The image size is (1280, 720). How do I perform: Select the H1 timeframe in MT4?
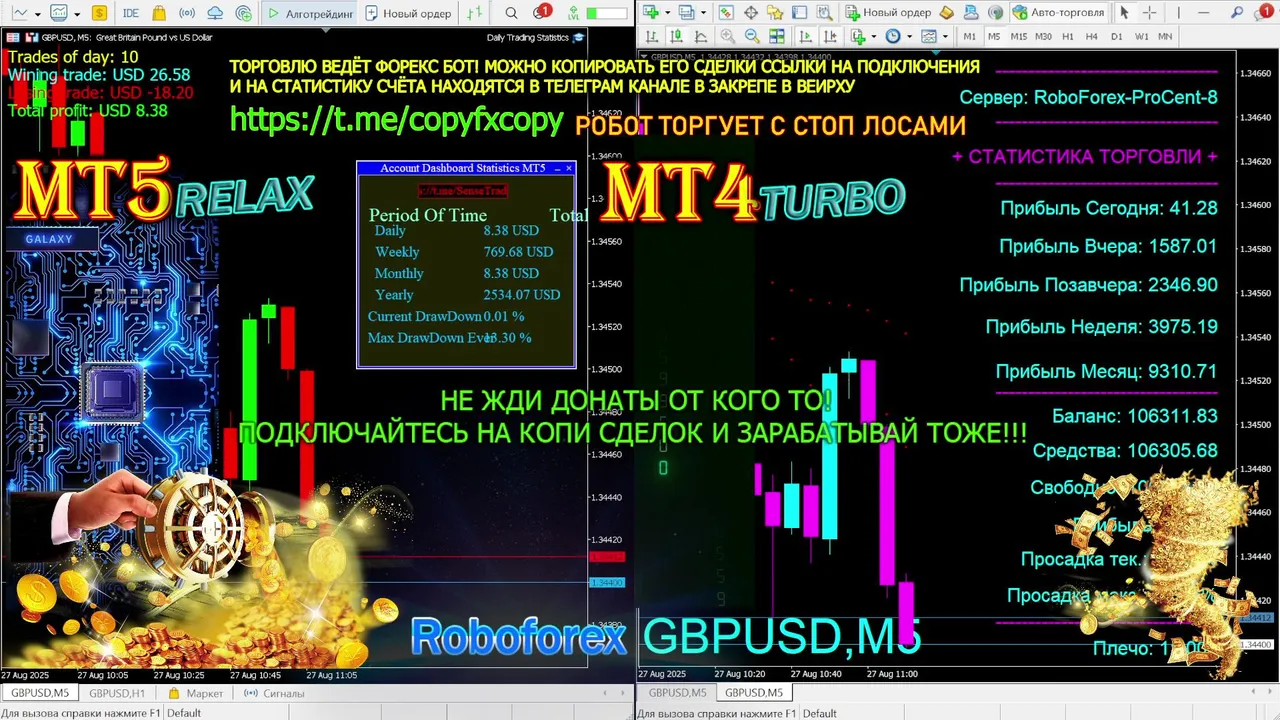point(1067,36)
